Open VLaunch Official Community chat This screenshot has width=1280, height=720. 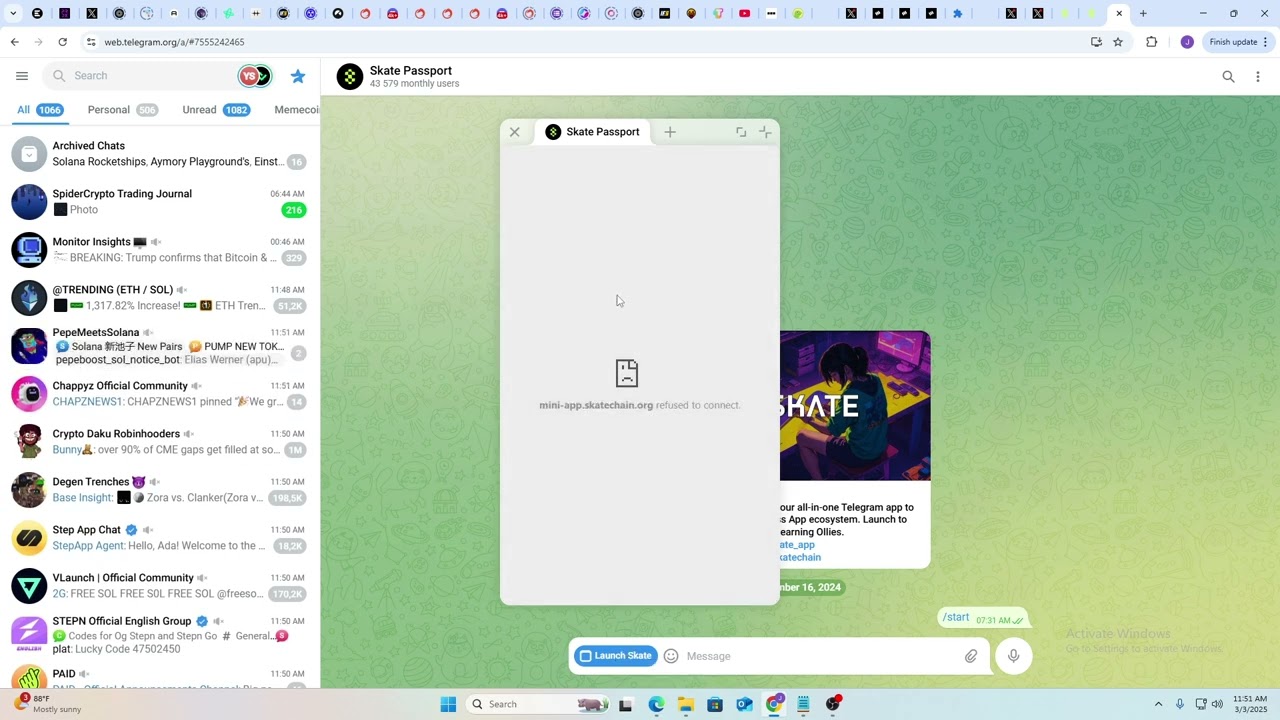pyautogui.click(x=160, y=586)
